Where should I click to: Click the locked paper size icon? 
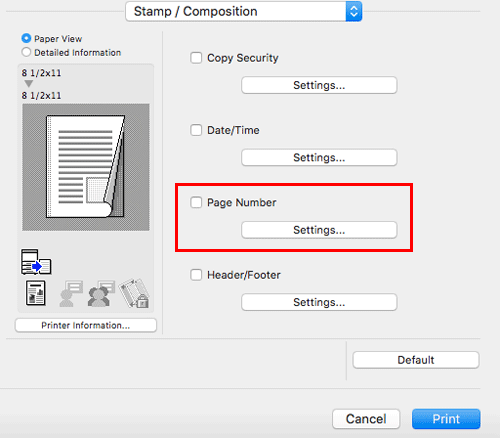click(x=134, y=293)
